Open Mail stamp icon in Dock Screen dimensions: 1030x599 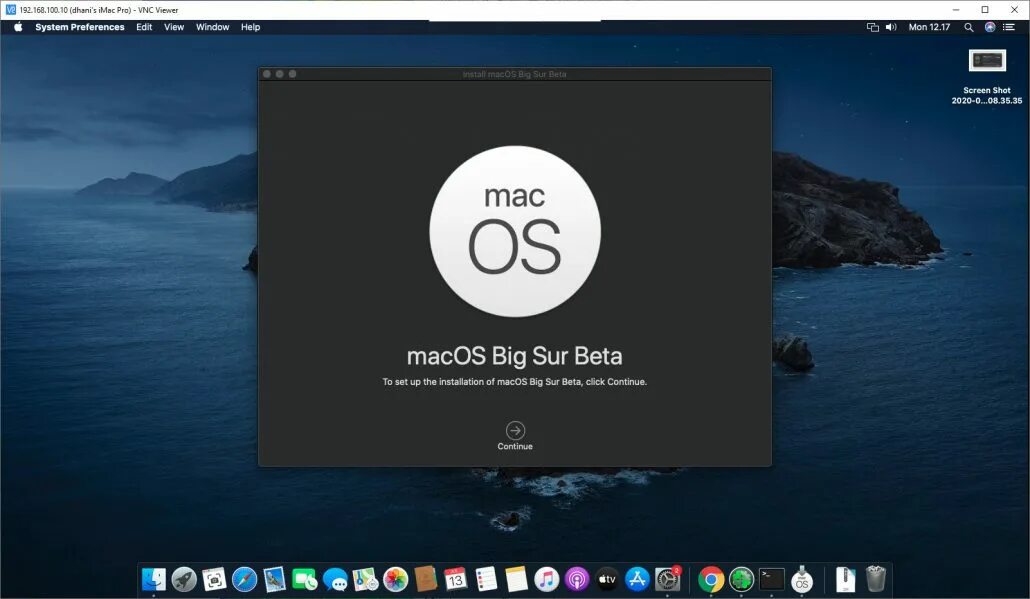coord(275,579)
